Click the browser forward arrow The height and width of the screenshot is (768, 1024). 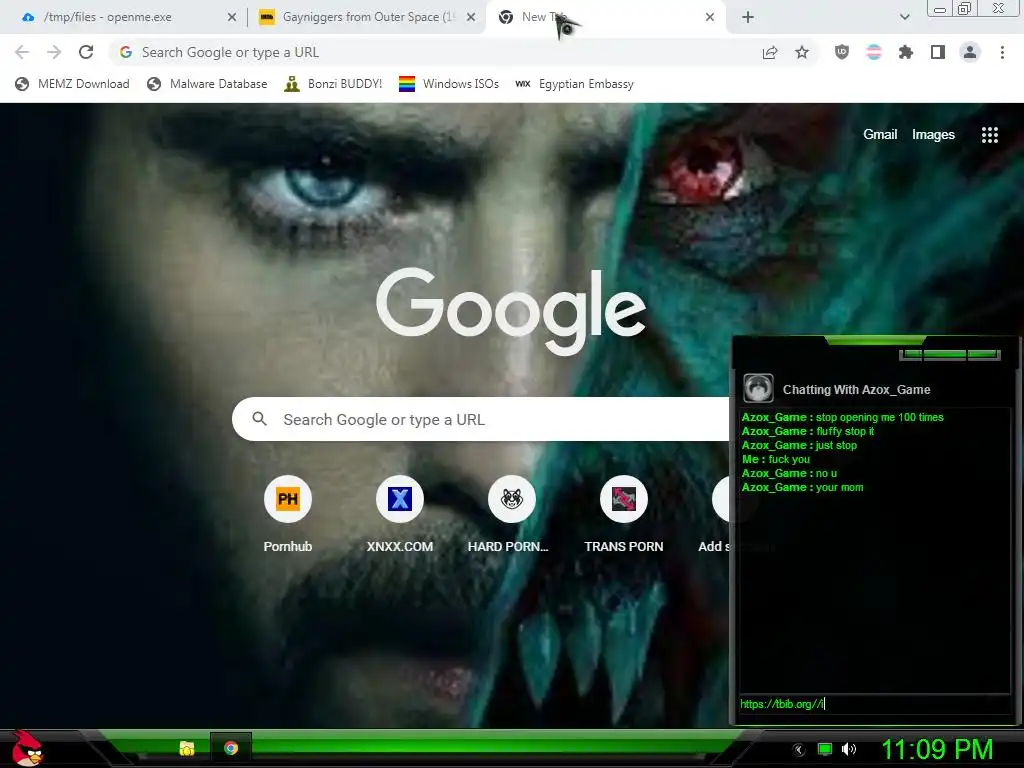click(x=54, y=52)
